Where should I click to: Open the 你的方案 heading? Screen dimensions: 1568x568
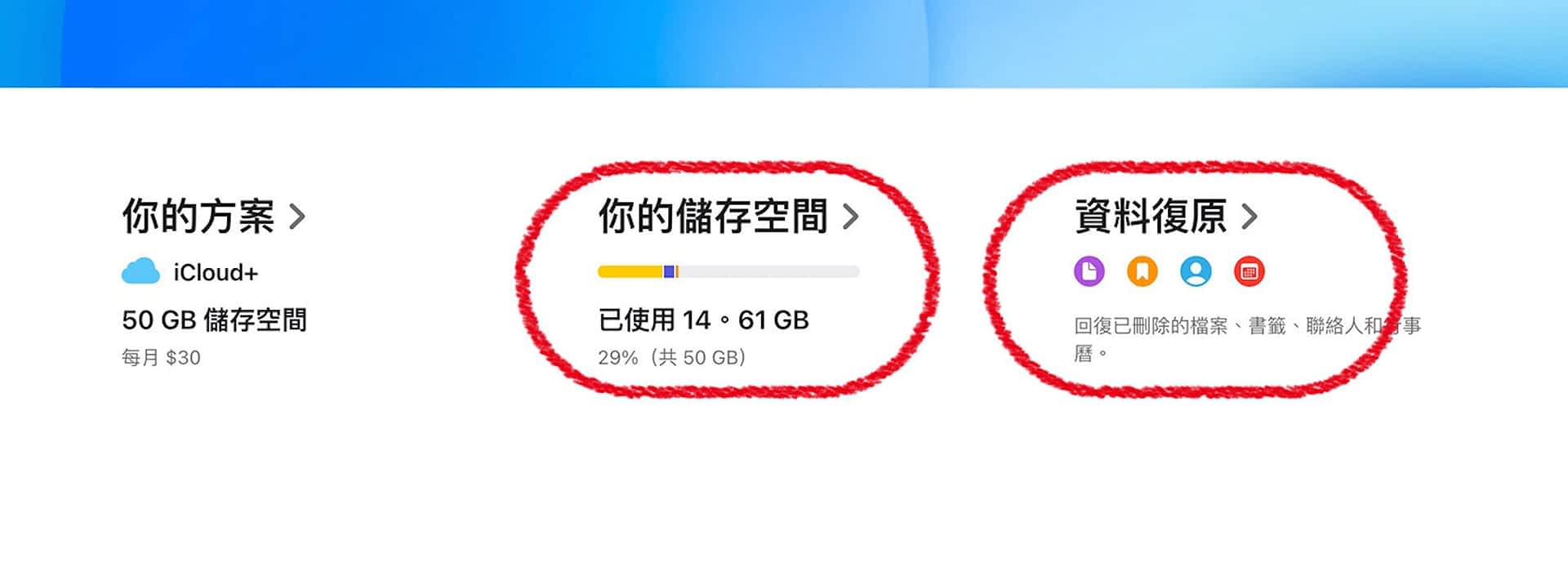click(198, 217)
